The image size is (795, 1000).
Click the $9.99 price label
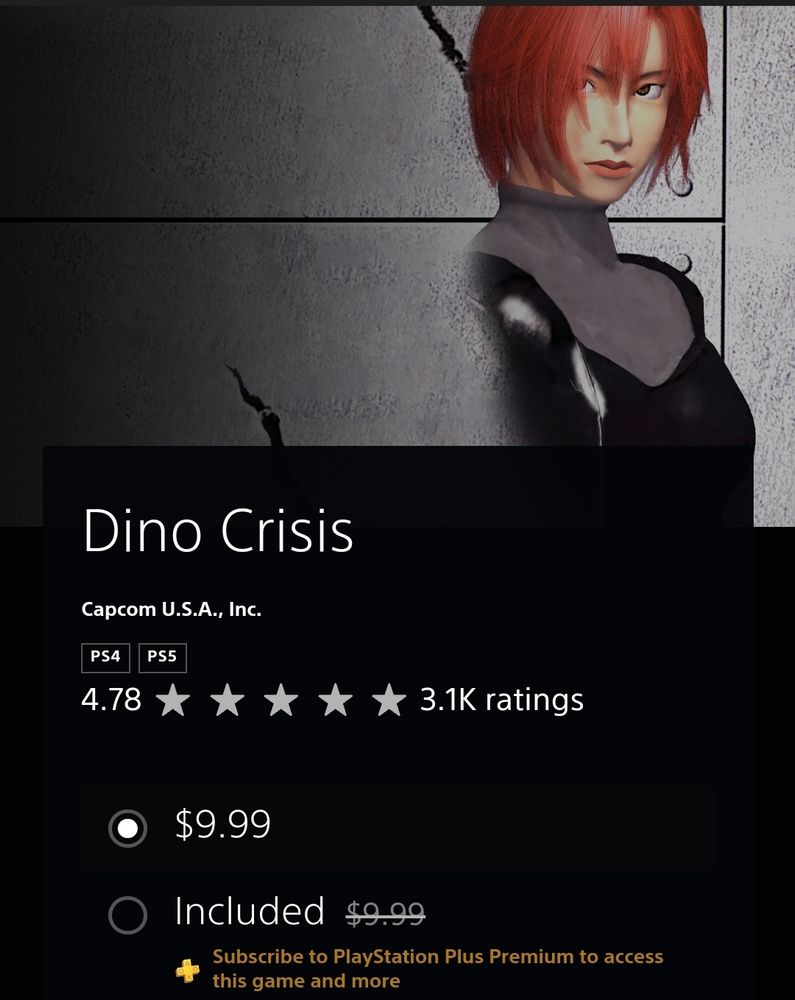coord(223,823)
